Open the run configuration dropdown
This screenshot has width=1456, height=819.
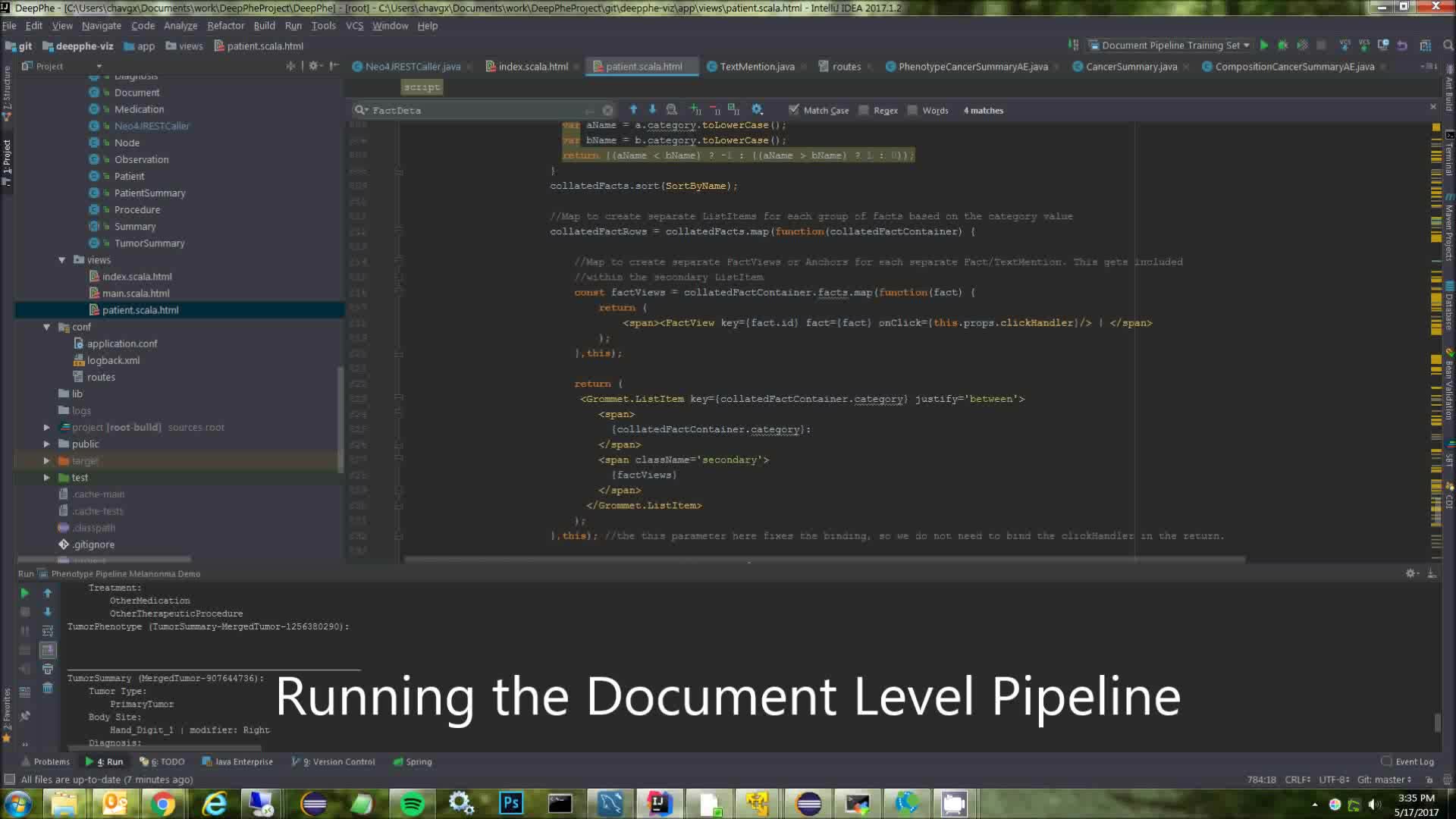click(1169, 45)
